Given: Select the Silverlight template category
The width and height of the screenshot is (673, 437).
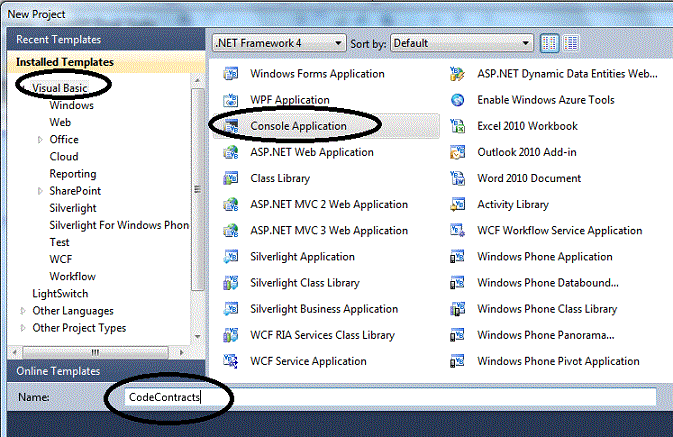Looking at the screenshot, I should [73, 208].
